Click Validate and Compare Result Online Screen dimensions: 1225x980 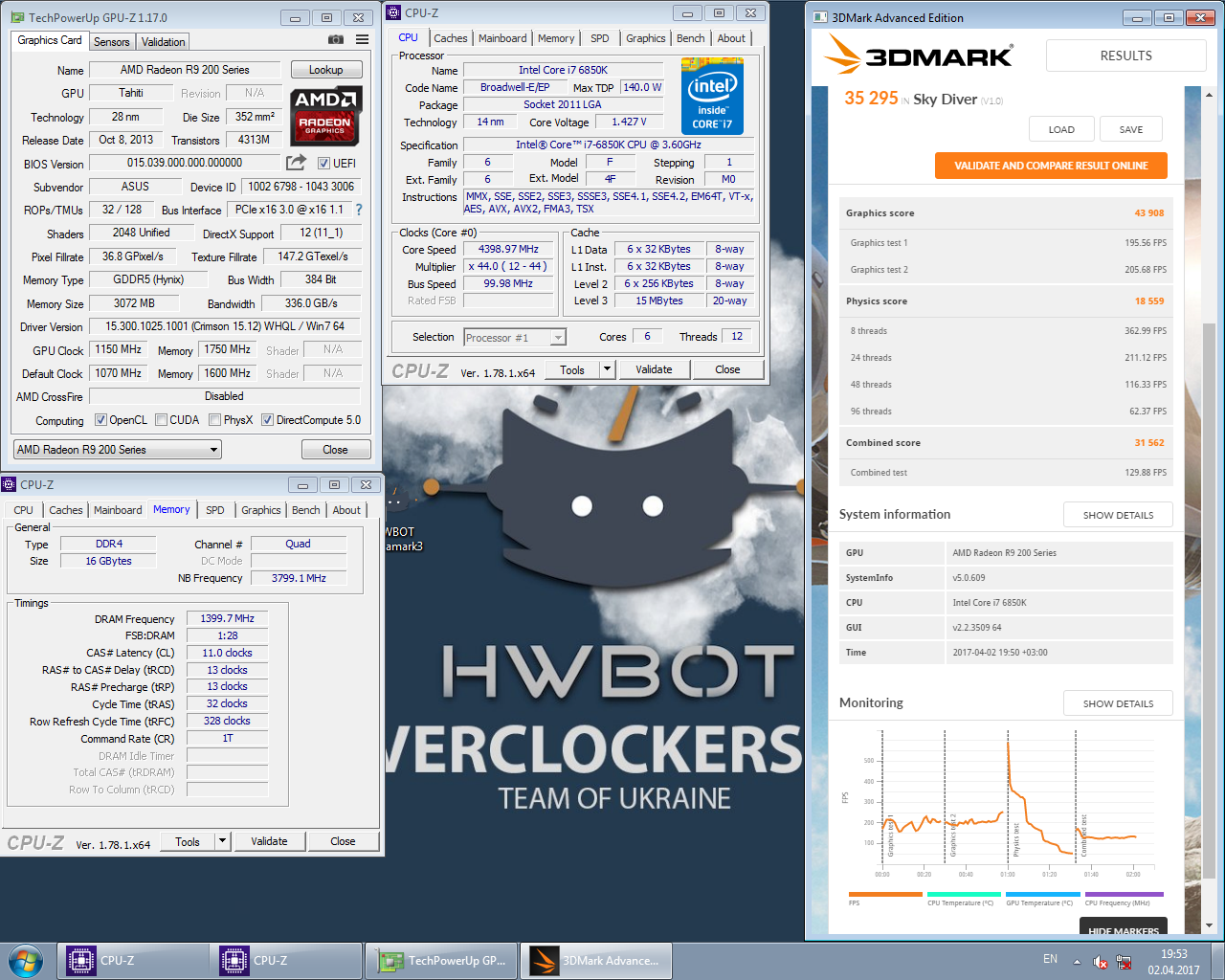click(1051, 166)
